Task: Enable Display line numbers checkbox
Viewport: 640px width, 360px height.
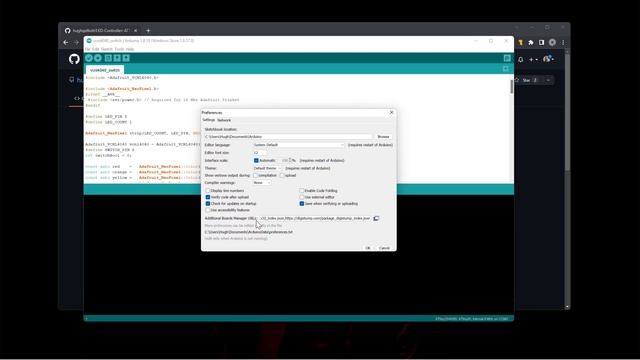Action: (208, 191)
